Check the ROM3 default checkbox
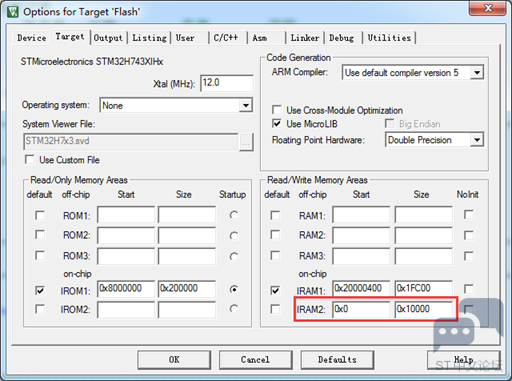512x381 pixels. (40, 255)
